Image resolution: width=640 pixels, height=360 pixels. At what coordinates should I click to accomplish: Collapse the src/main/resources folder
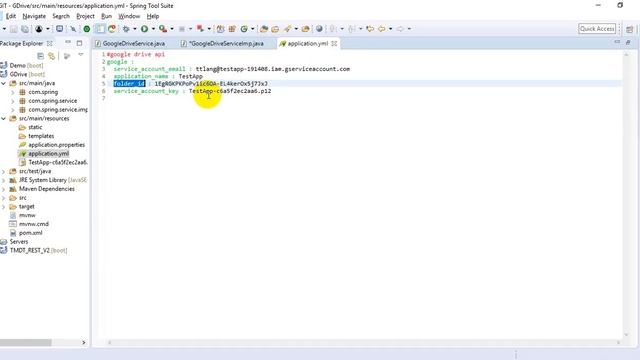click(x=4, y=118)
